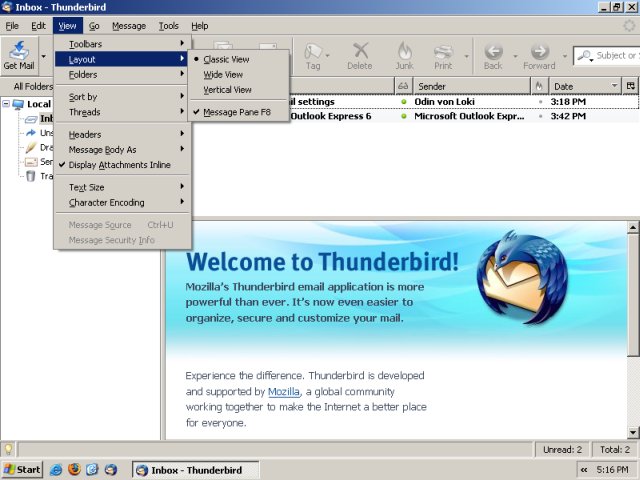Click the search magnifier icon

585,56
